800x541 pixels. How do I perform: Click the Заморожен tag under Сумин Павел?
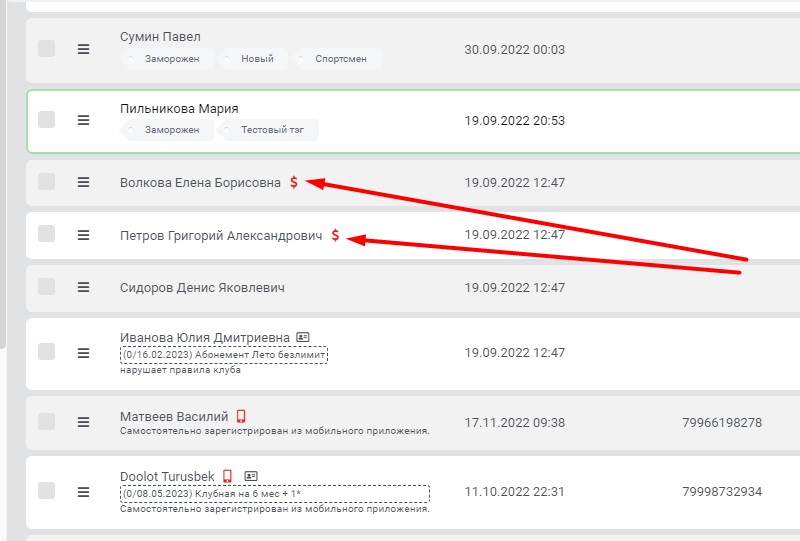167,59
